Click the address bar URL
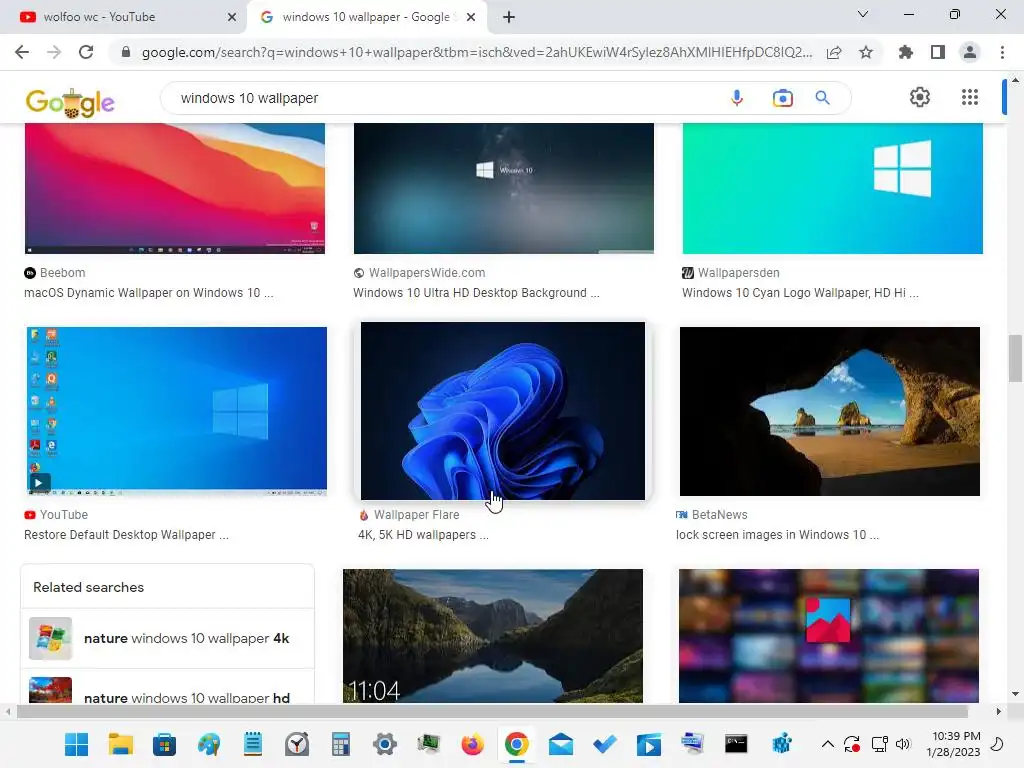 tap(477, 52)
